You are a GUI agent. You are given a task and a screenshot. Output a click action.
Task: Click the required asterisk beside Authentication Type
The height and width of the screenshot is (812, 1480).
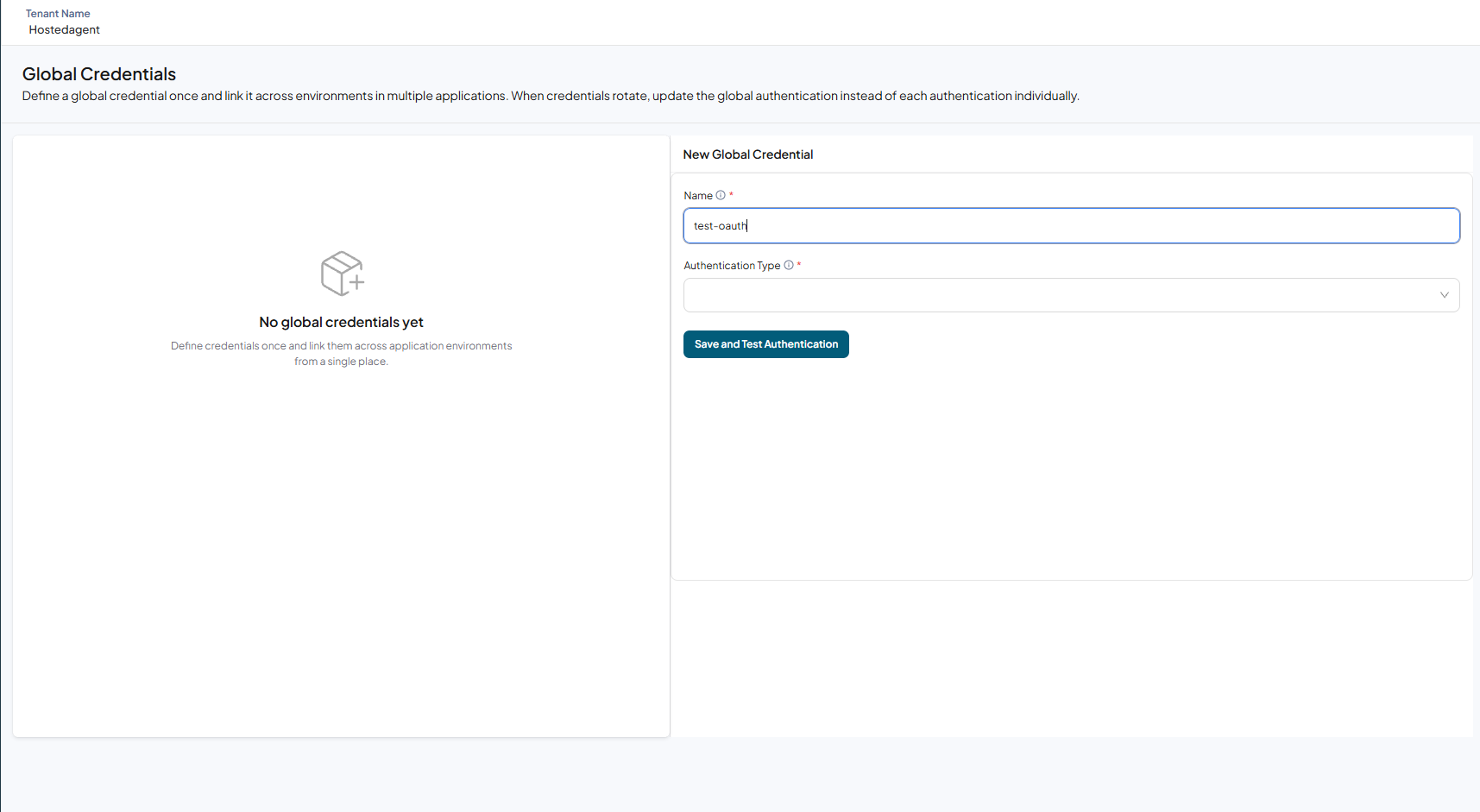799,265
